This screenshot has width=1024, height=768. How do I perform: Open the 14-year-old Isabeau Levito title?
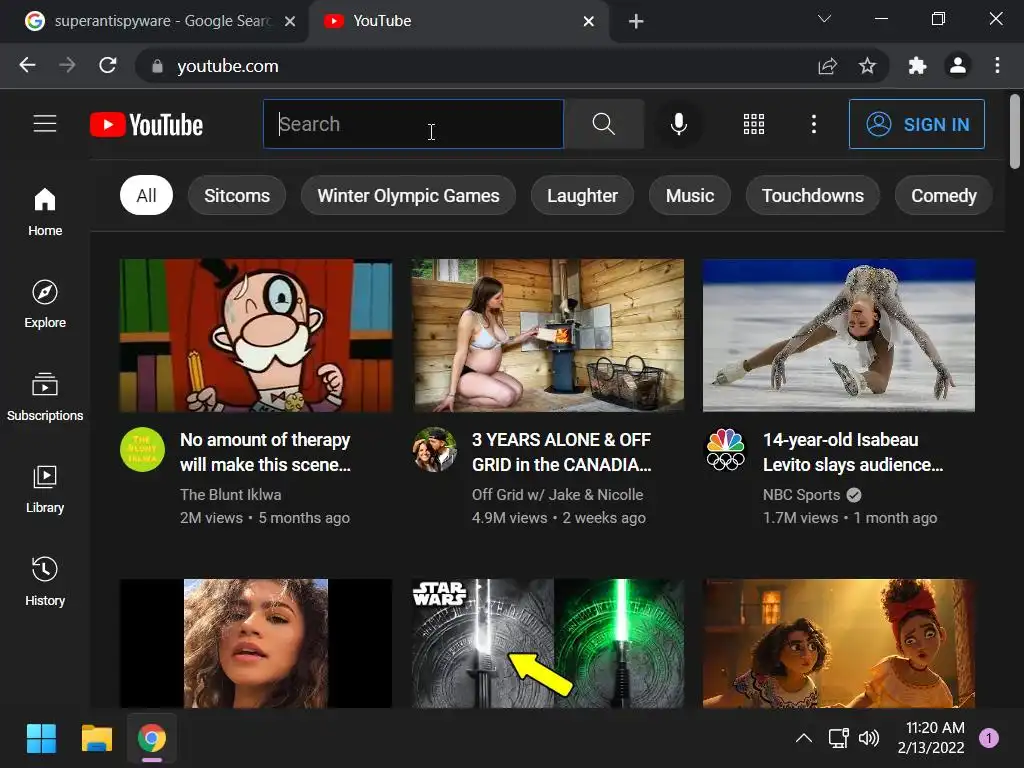point(853,452)
